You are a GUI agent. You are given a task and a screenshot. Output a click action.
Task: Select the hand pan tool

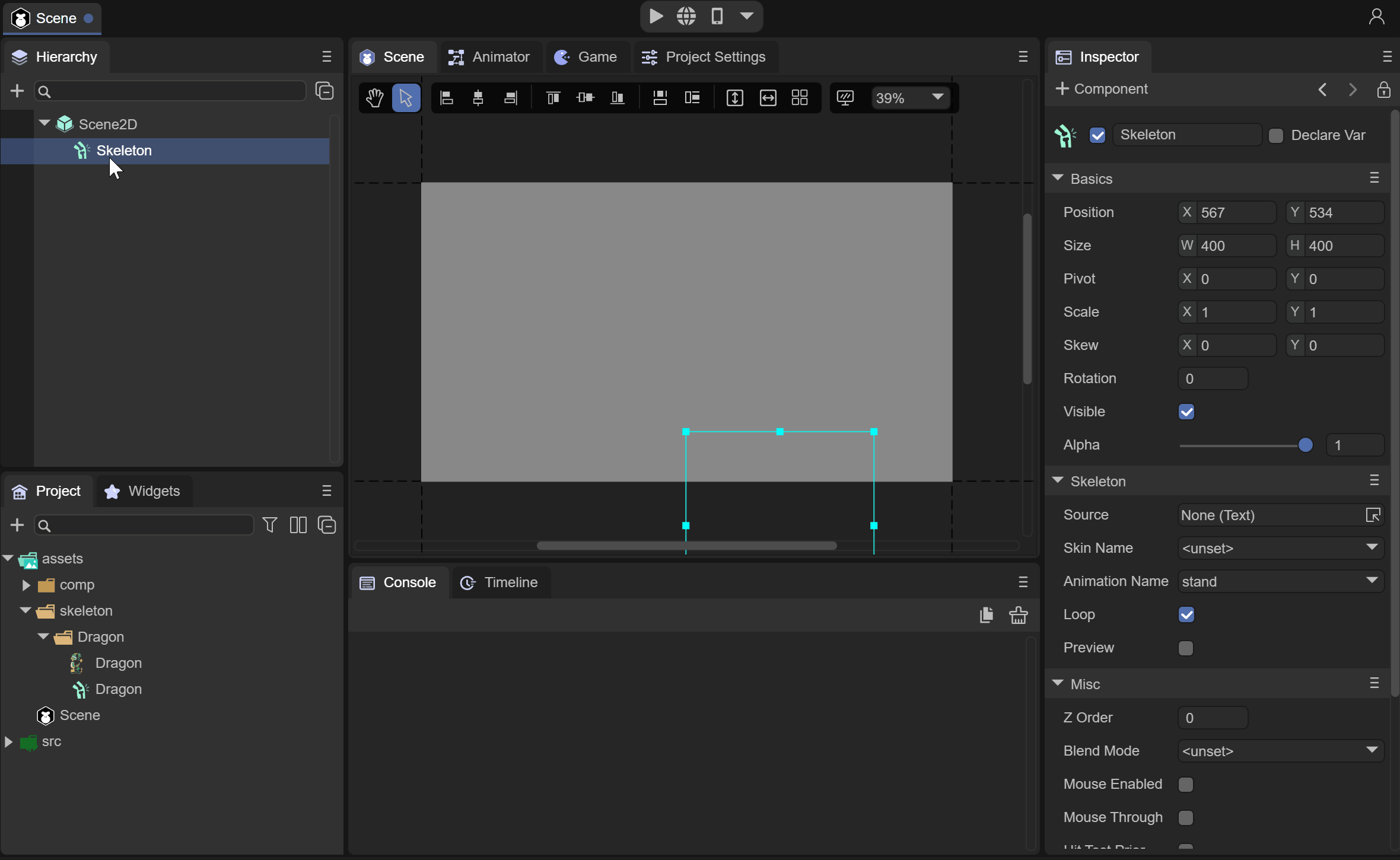point(374,98)
